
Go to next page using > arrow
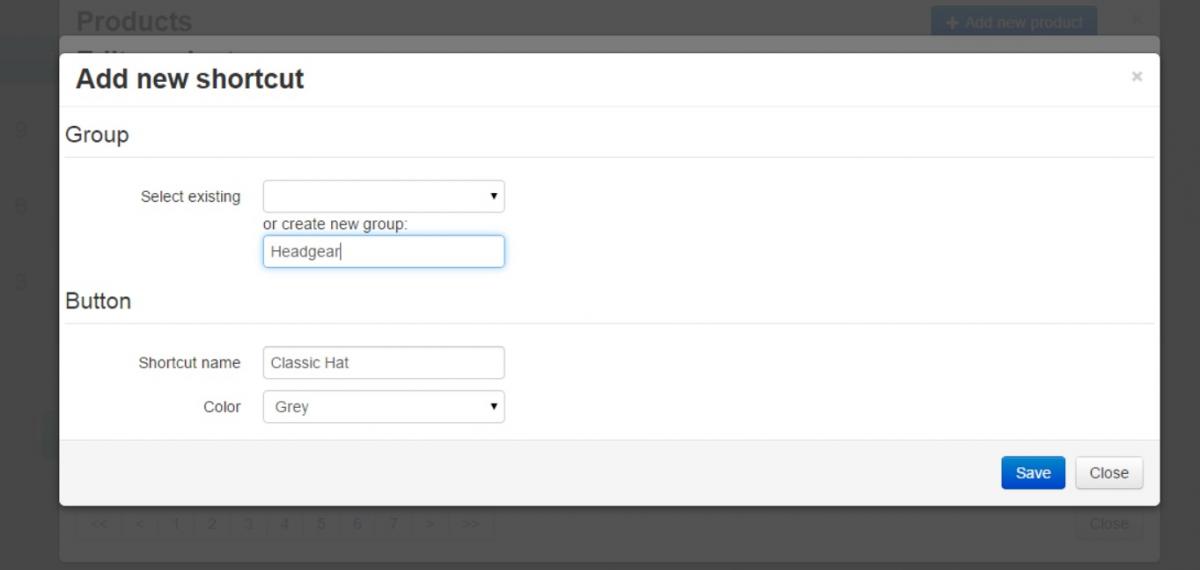(x=429, y=524)
